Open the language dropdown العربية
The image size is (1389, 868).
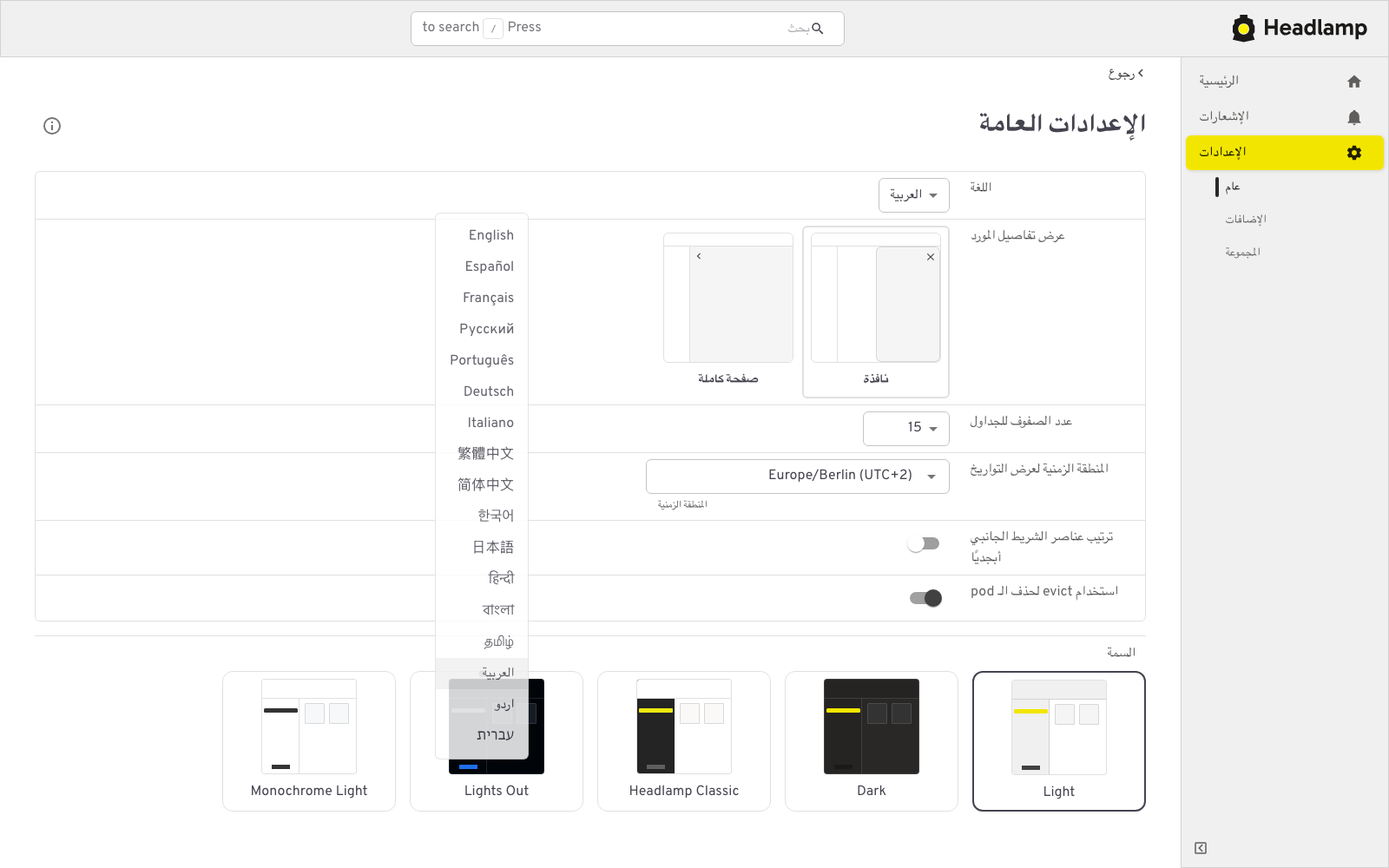coord(914,195)
